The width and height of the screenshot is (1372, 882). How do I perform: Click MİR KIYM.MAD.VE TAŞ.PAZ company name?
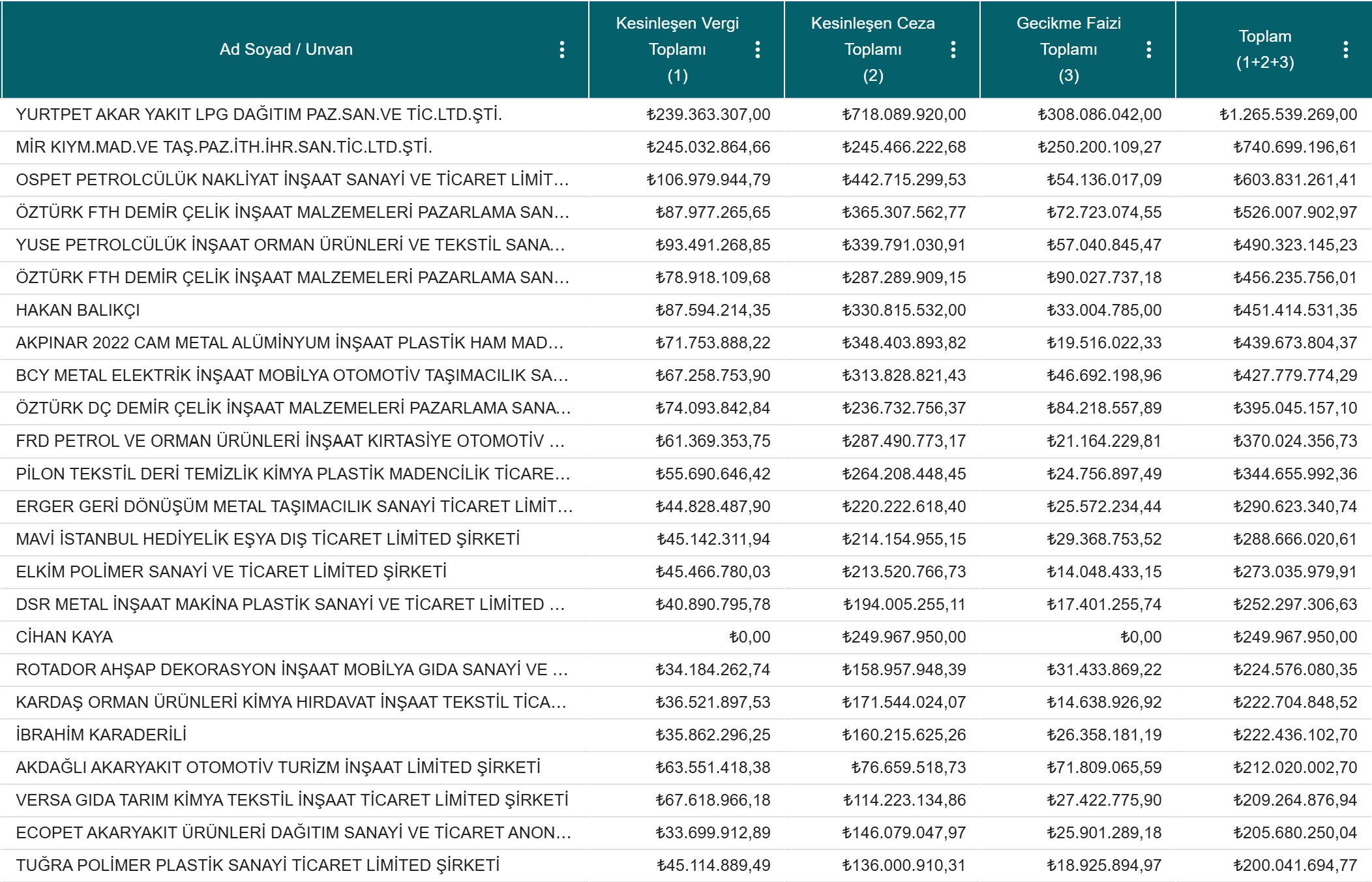pyautogui.click(x=224, y=147)
